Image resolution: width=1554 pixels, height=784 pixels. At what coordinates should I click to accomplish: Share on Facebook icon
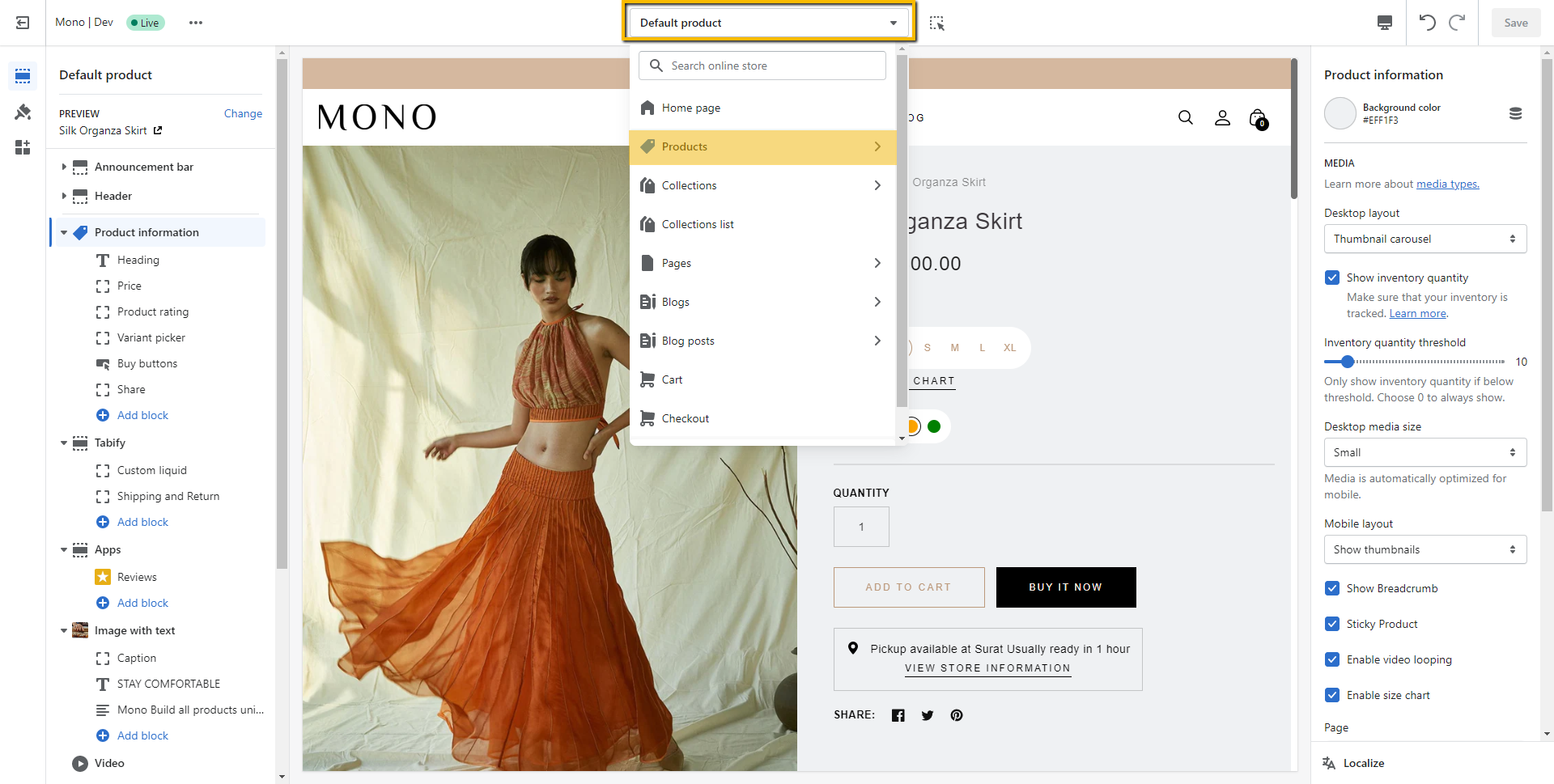pyautogui.click(x=898, y=715)
